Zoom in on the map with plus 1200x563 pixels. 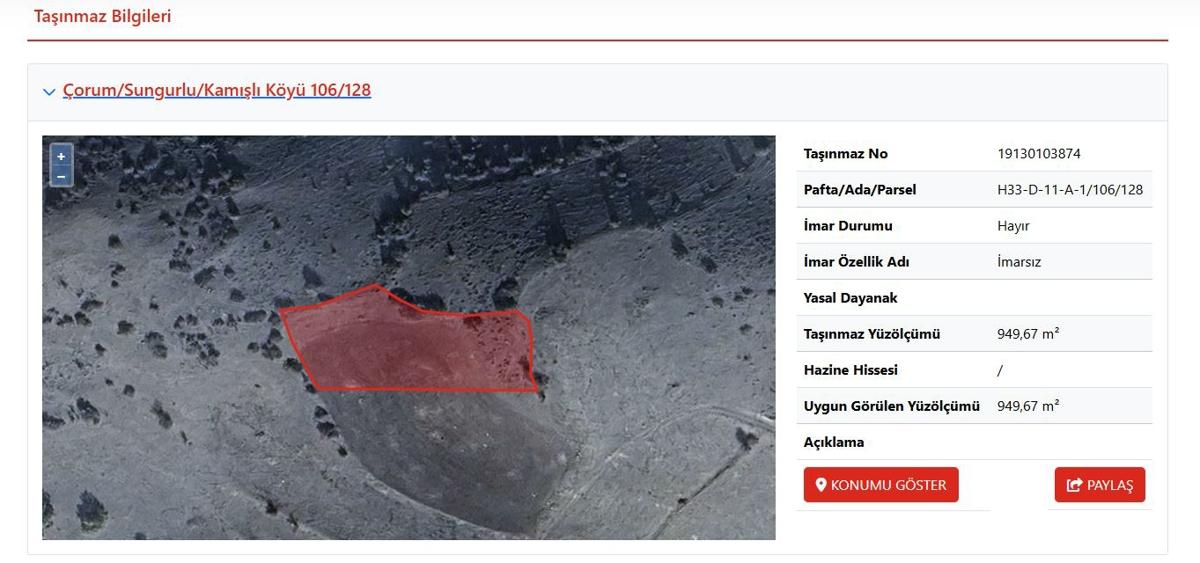coord(61,157)
